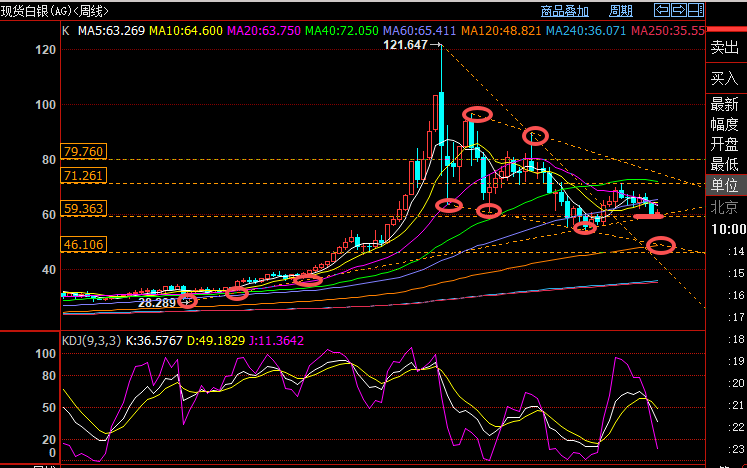Select the 开盘 open price row
The height and width of the screenshot is (468, 747).
(726, 144)
